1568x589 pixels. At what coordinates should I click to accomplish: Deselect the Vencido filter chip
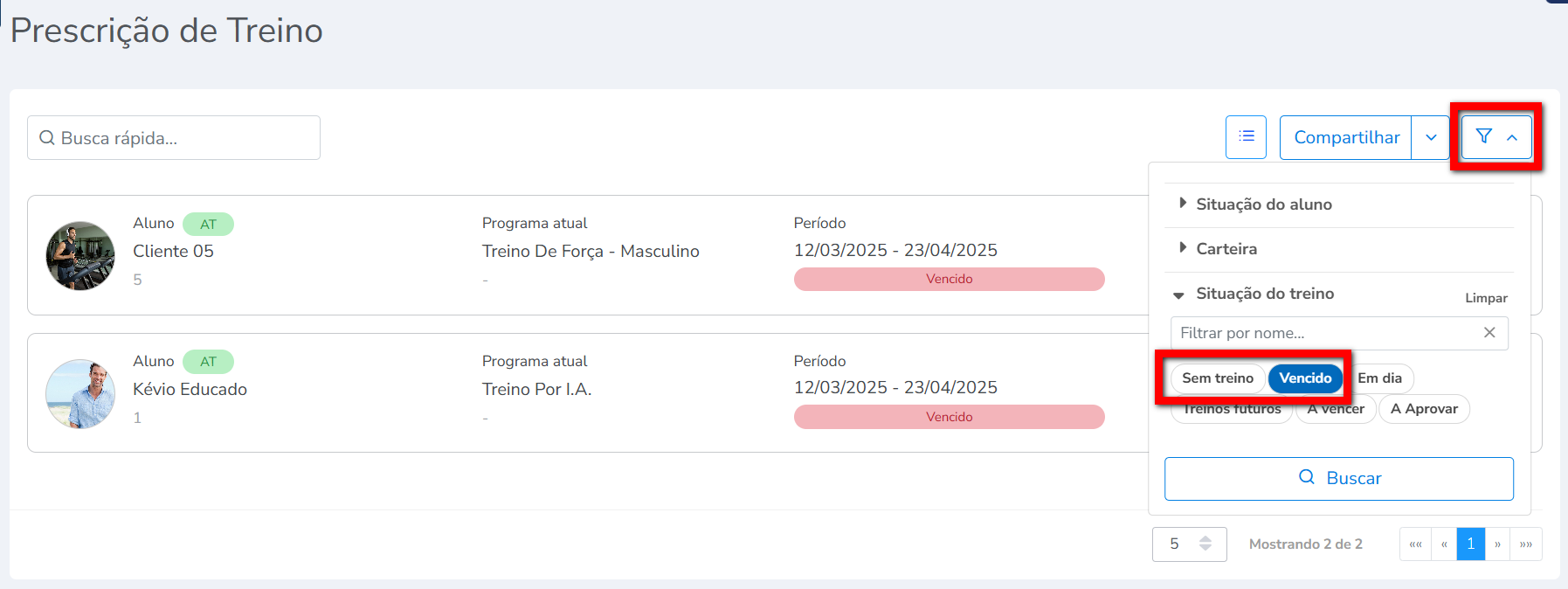point(1305,378)
